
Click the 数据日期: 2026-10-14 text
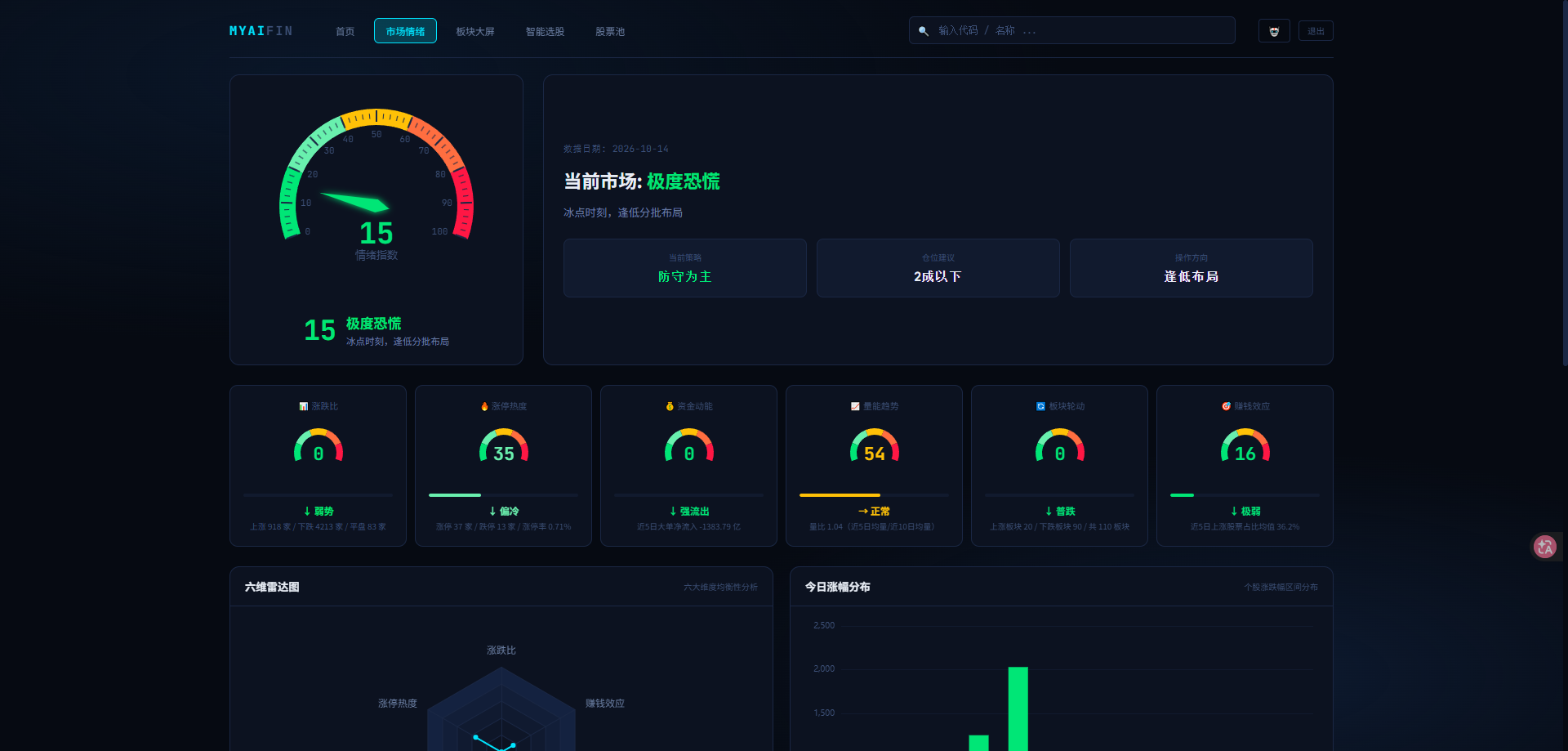[616, 149]
